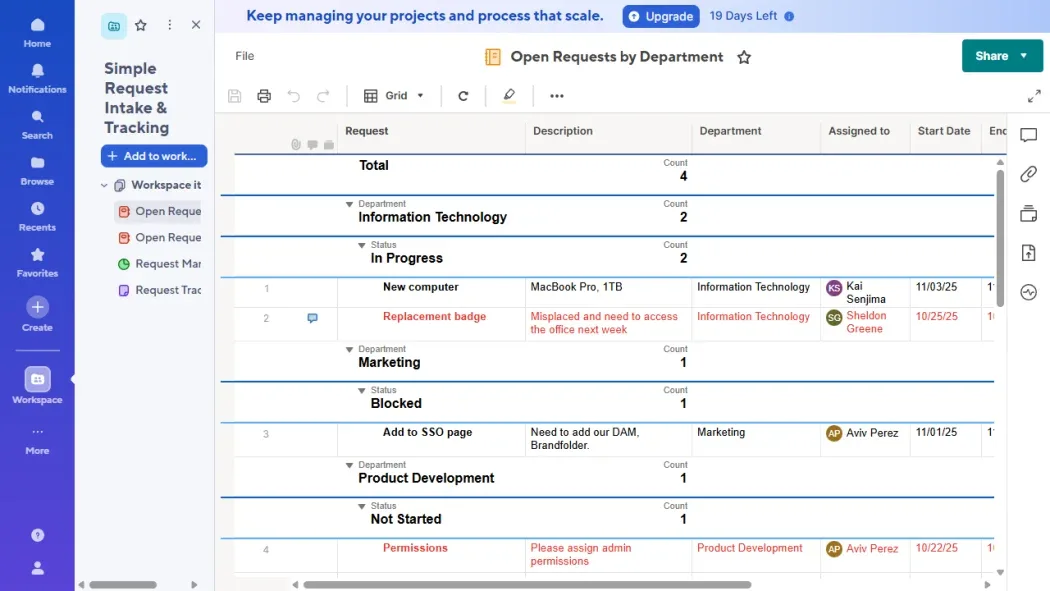The width and height of the screenshot is (1050, 591).
Task: Click the workspace panel horizontal scrollbar
Action: (x=123, y=585)
